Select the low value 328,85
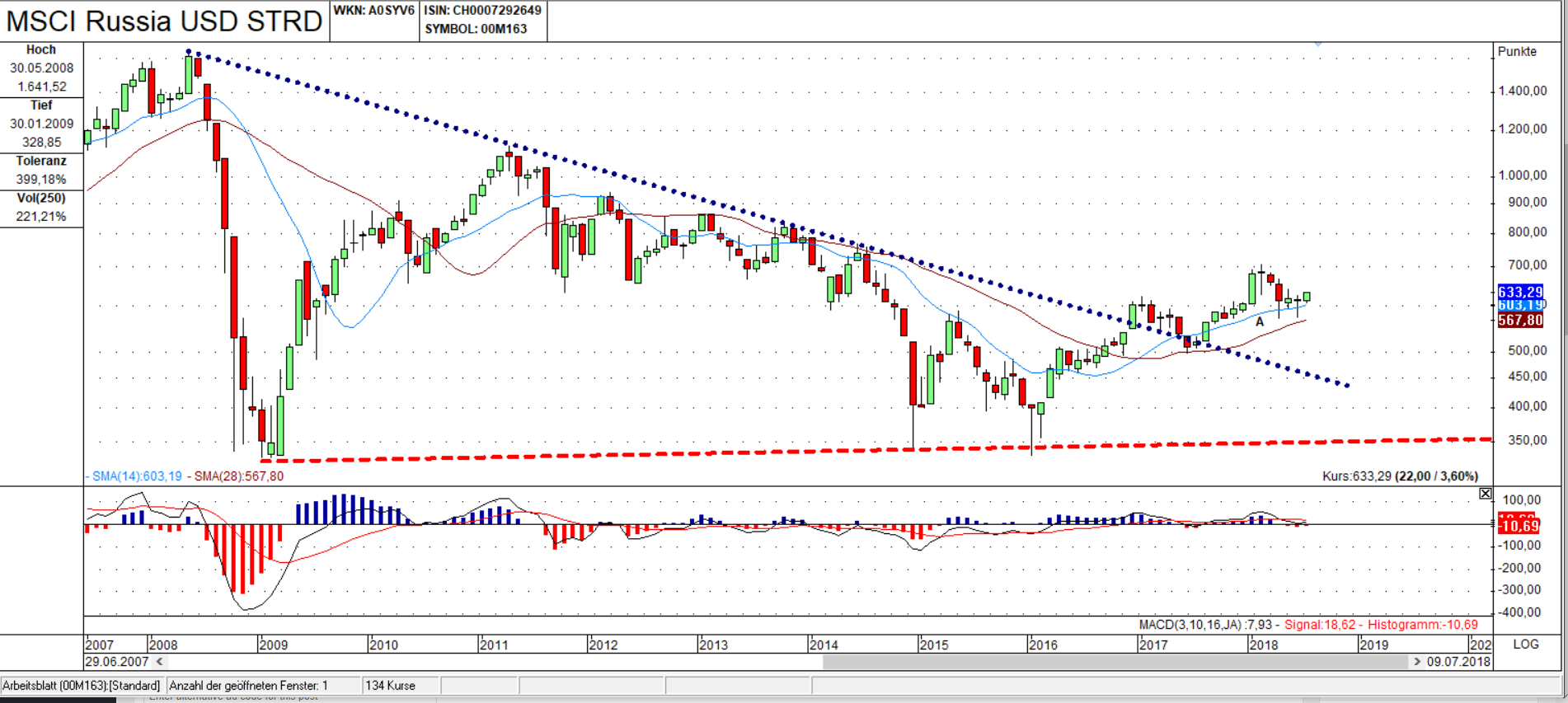This screenshot has width=1568, height=703. 42,143
